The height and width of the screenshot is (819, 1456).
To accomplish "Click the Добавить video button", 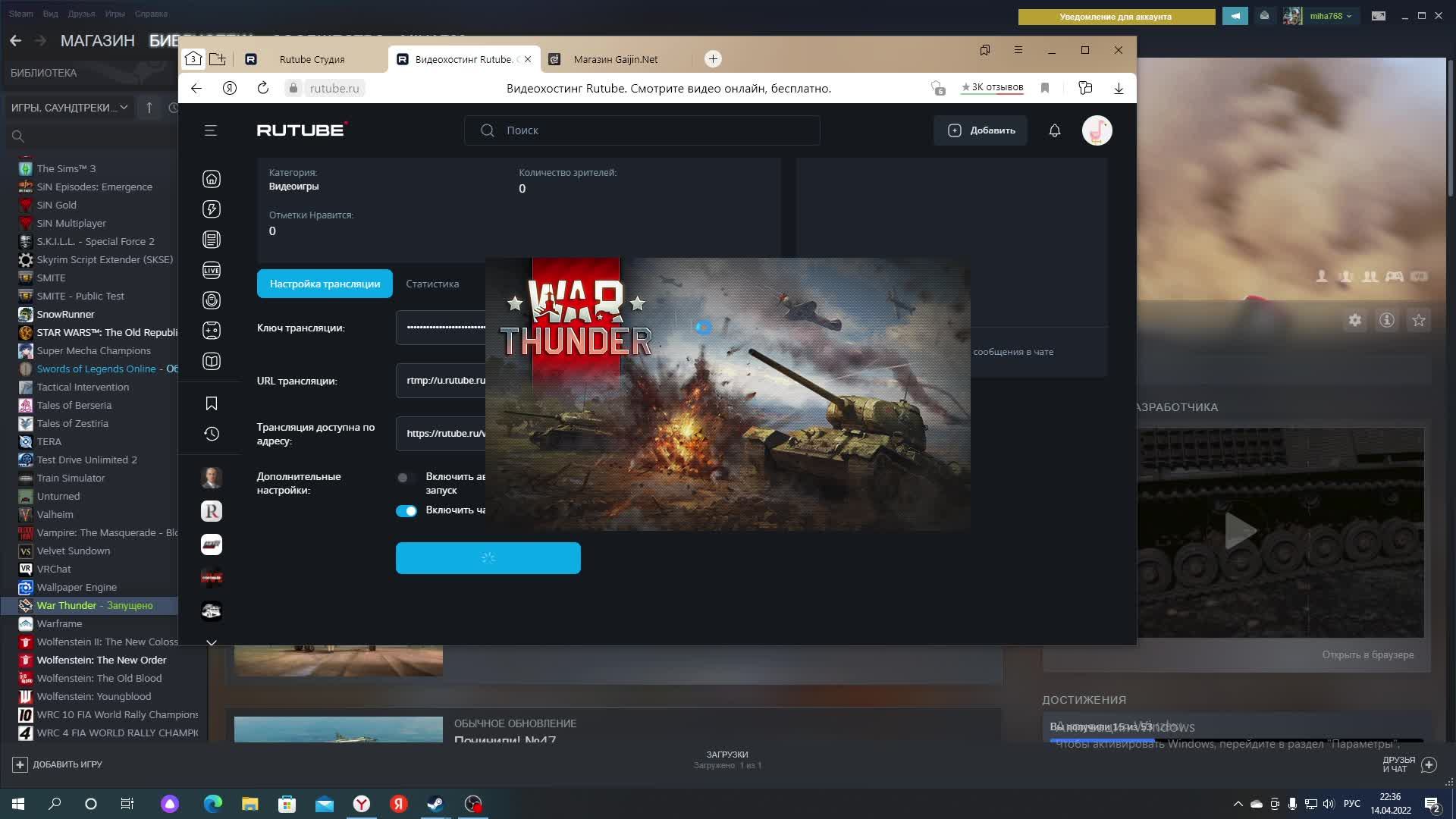I will coord(981,130).
